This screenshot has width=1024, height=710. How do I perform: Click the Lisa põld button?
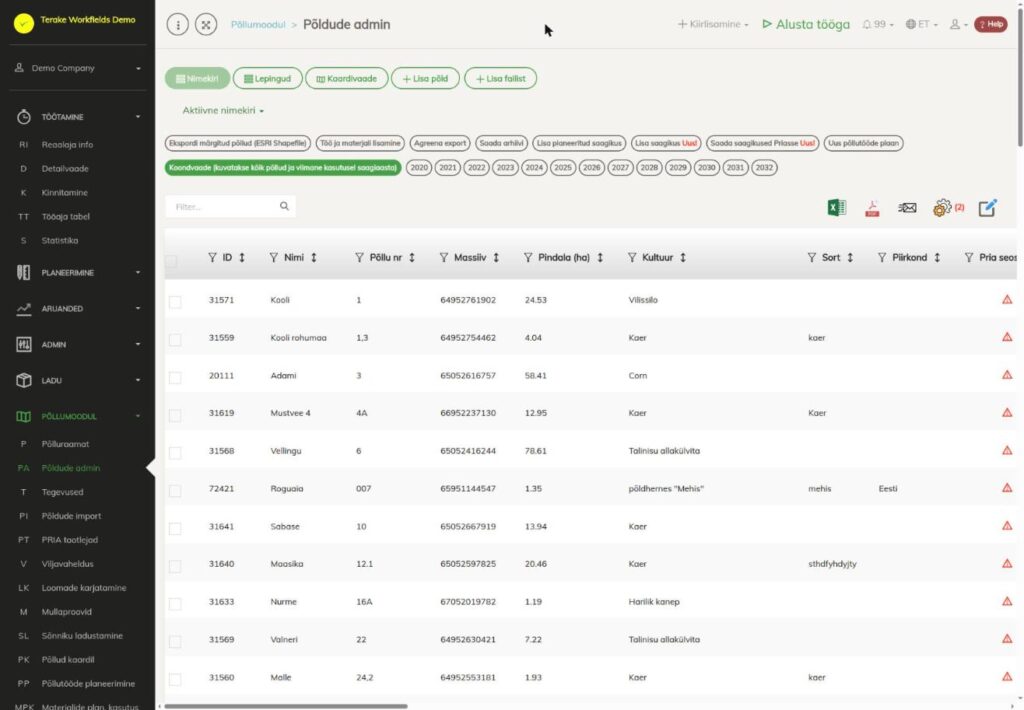pos(425,78)
